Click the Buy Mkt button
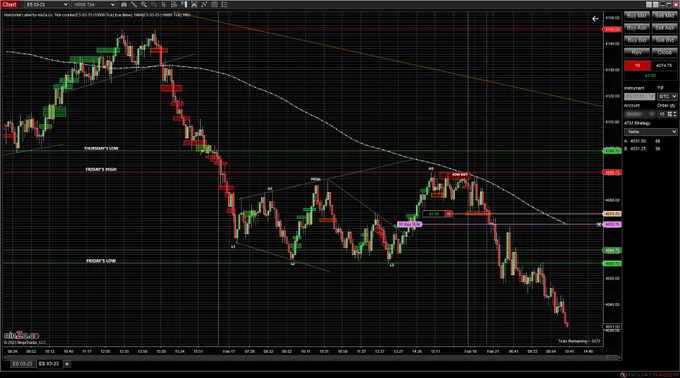 point(637,16)
